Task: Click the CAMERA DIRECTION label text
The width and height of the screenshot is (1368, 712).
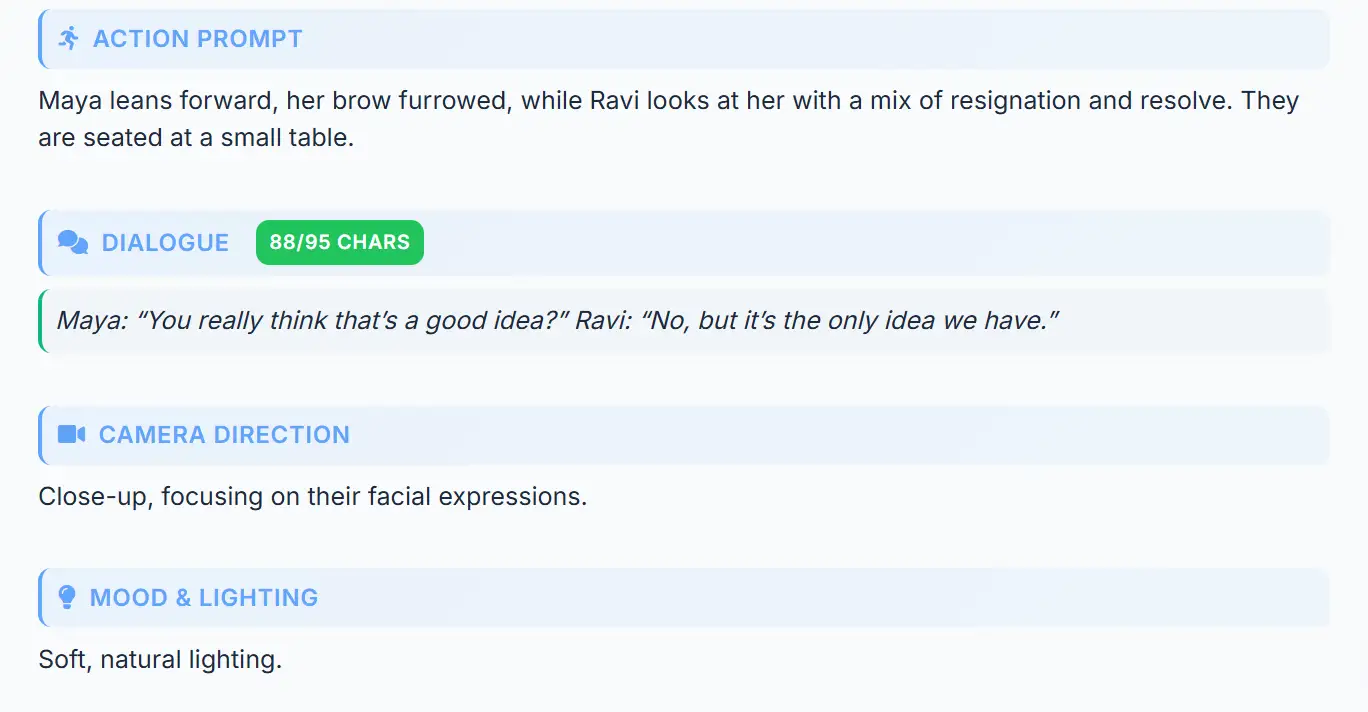Action: [x=224, y=434]
